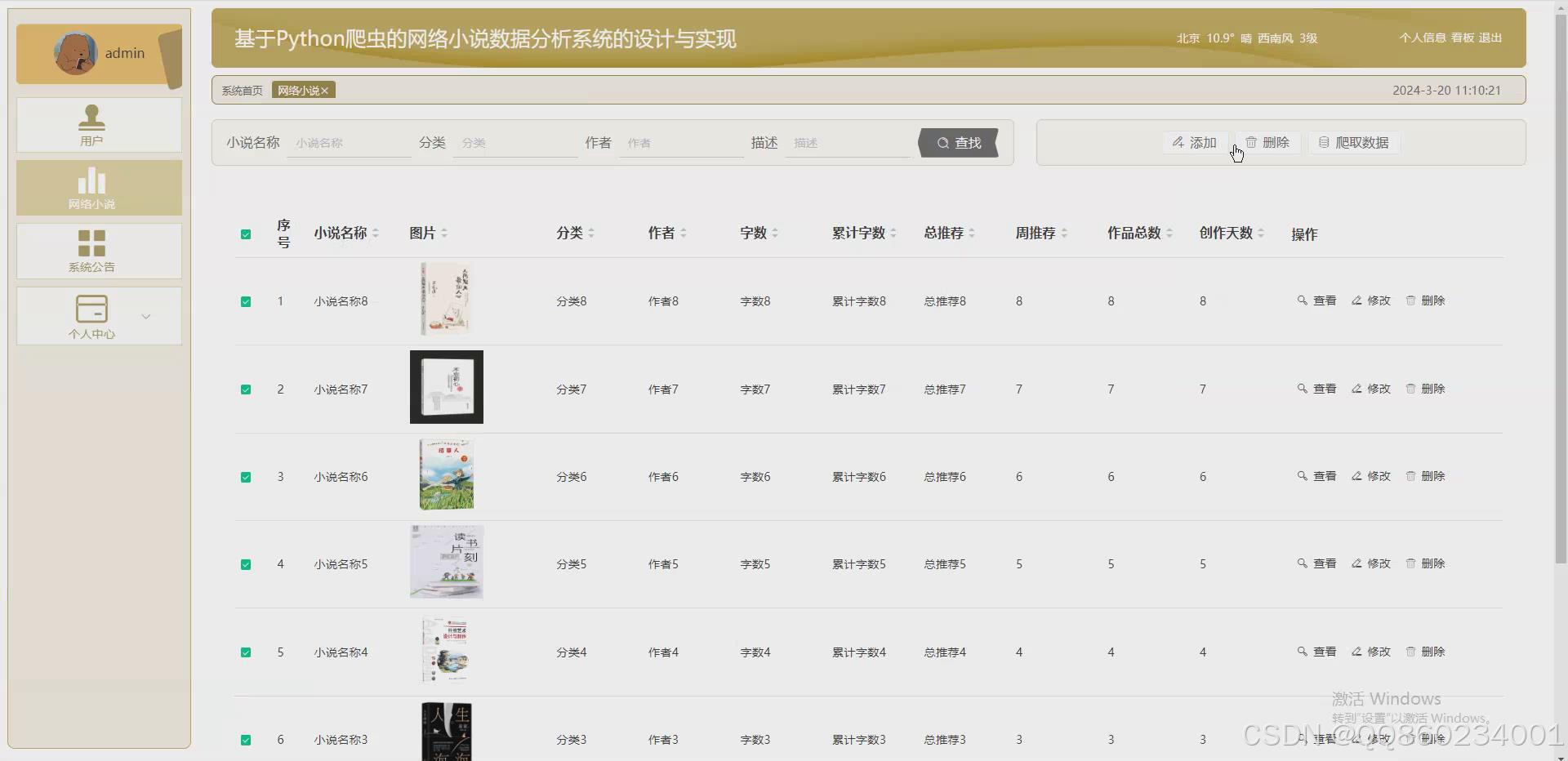View details of 小说名称5 row
The width and height of the screenshot is (1568, 761).
pos(1316,563)
